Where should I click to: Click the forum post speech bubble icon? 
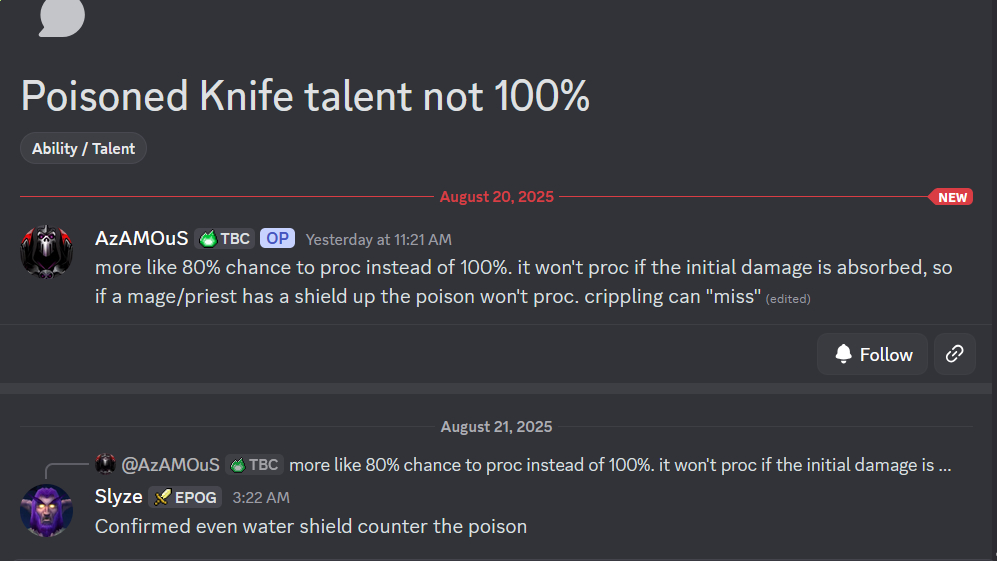click(x=61, y=17)
